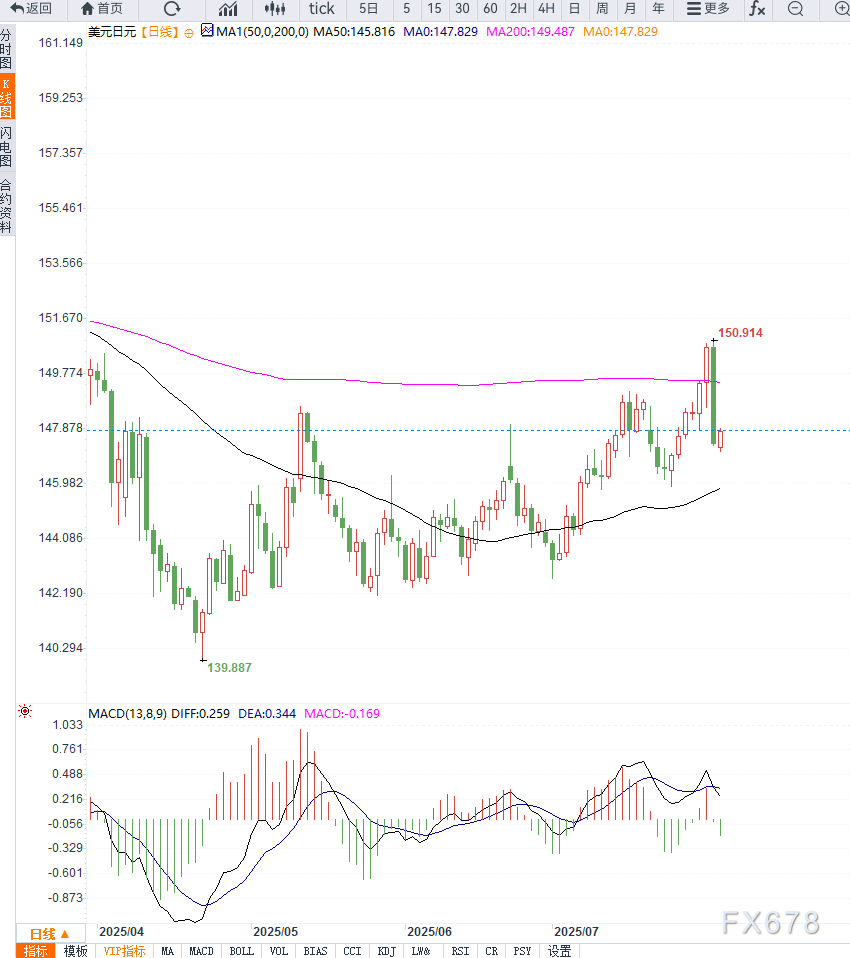
Task: Click the MA1 indicator chart icon
Action: (207, 31)
